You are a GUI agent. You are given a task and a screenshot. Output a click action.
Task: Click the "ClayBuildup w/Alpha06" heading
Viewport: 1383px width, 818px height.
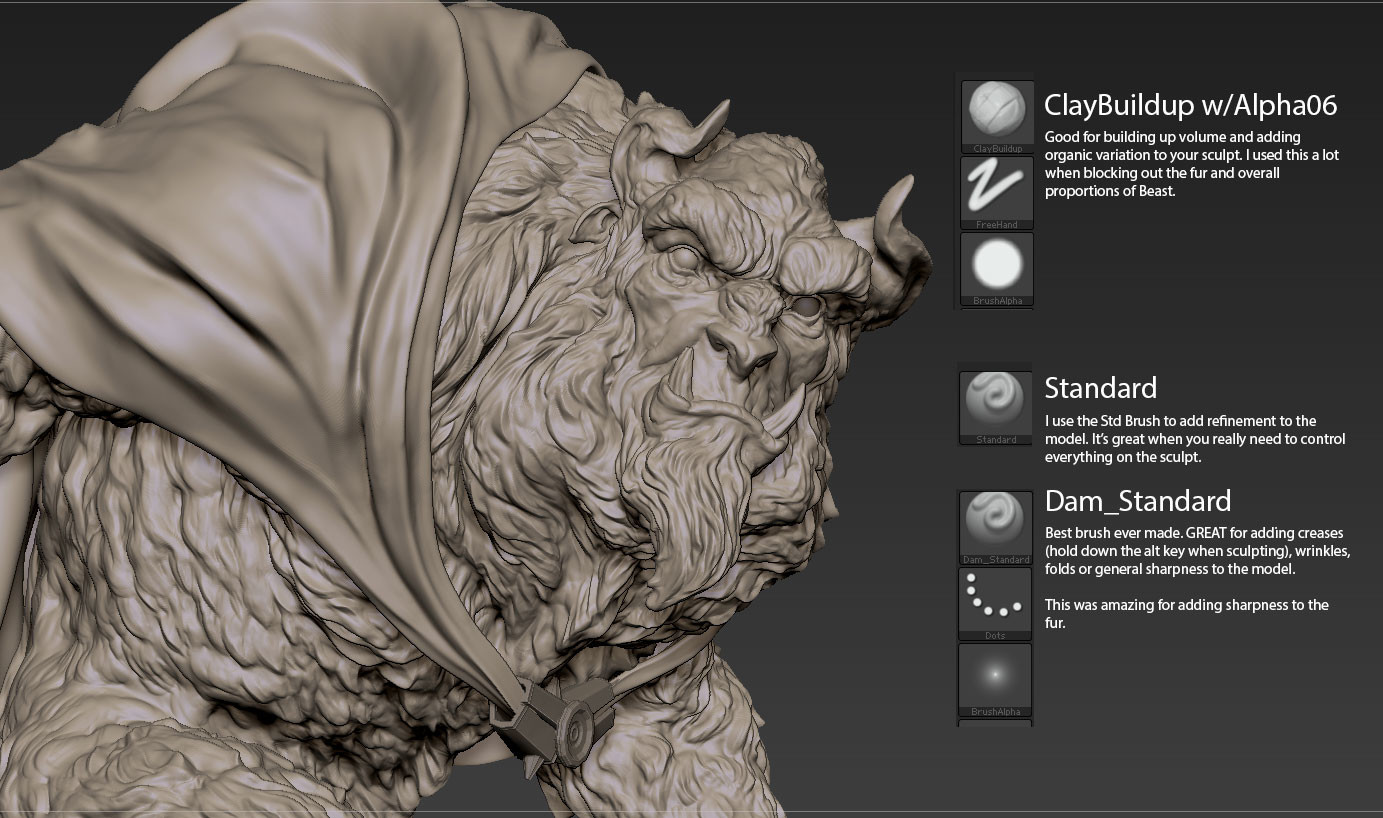pos(1190,105)
